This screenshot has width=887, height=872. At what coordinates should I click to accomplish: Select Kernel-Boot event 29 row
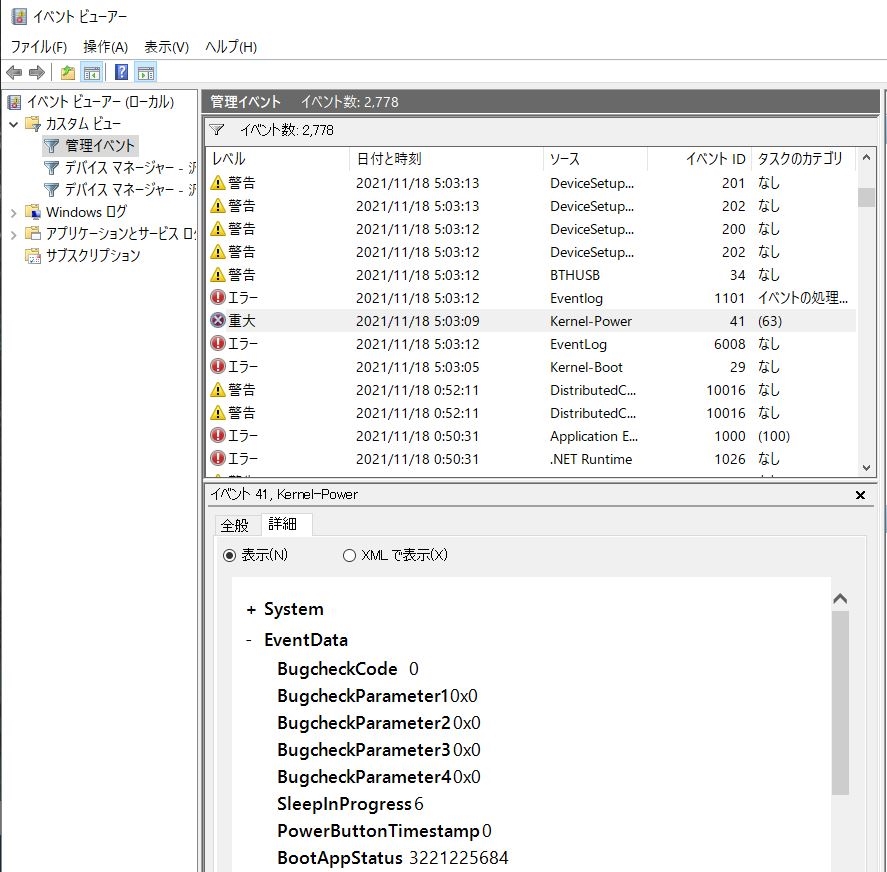click(532, 367)
